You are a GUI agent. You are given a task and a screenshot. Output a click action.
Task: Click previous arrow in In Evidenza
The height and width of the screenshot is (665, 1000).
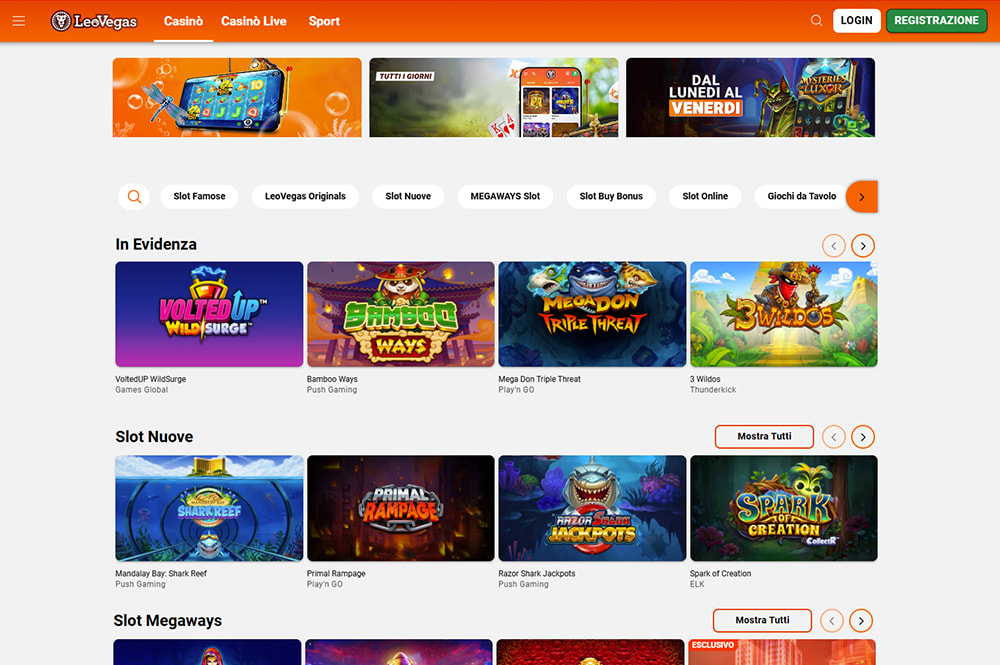[x=834, y=245]
